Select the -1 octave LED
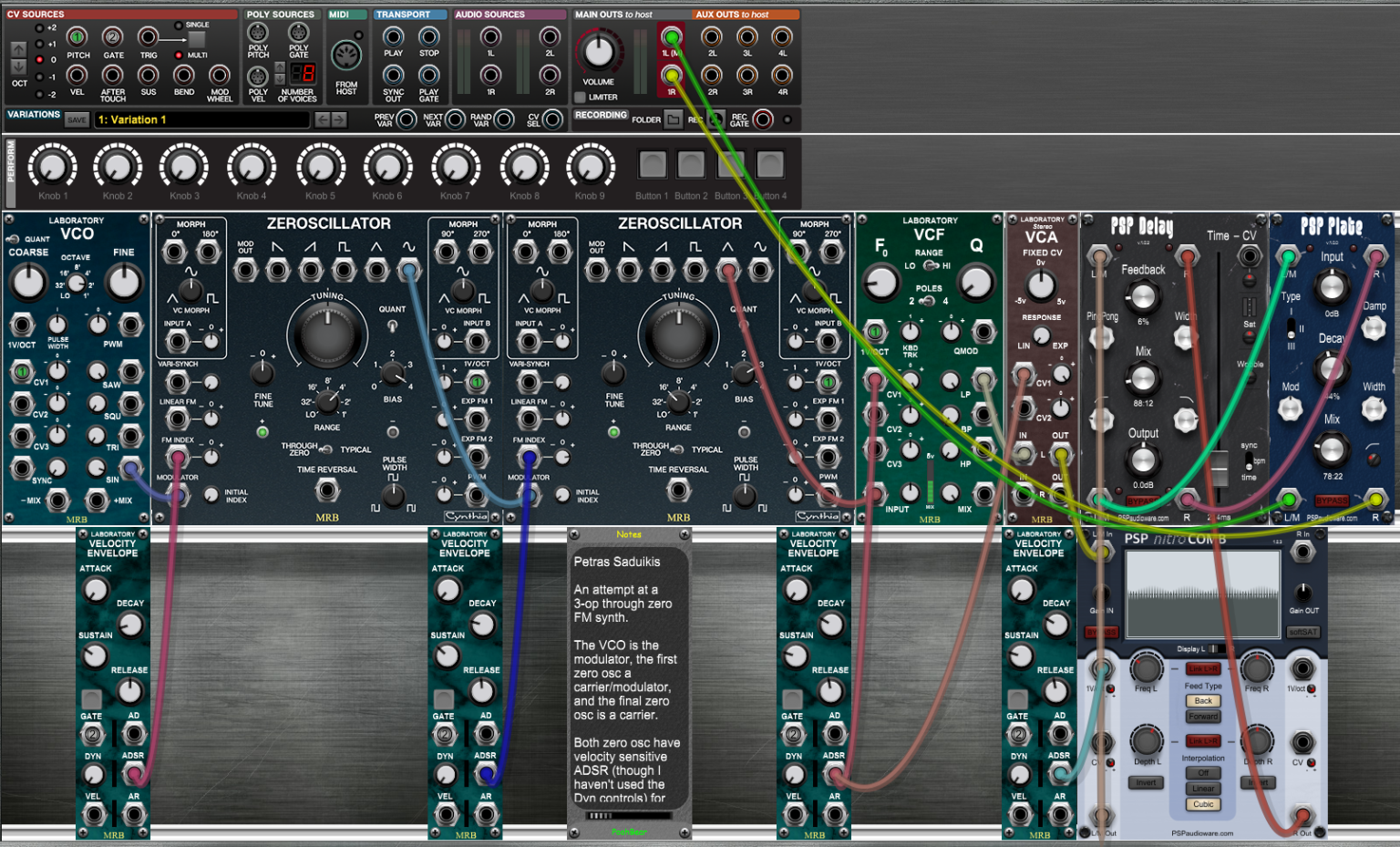The height and width of the screenshot is (847, 1400). point(39,77)
